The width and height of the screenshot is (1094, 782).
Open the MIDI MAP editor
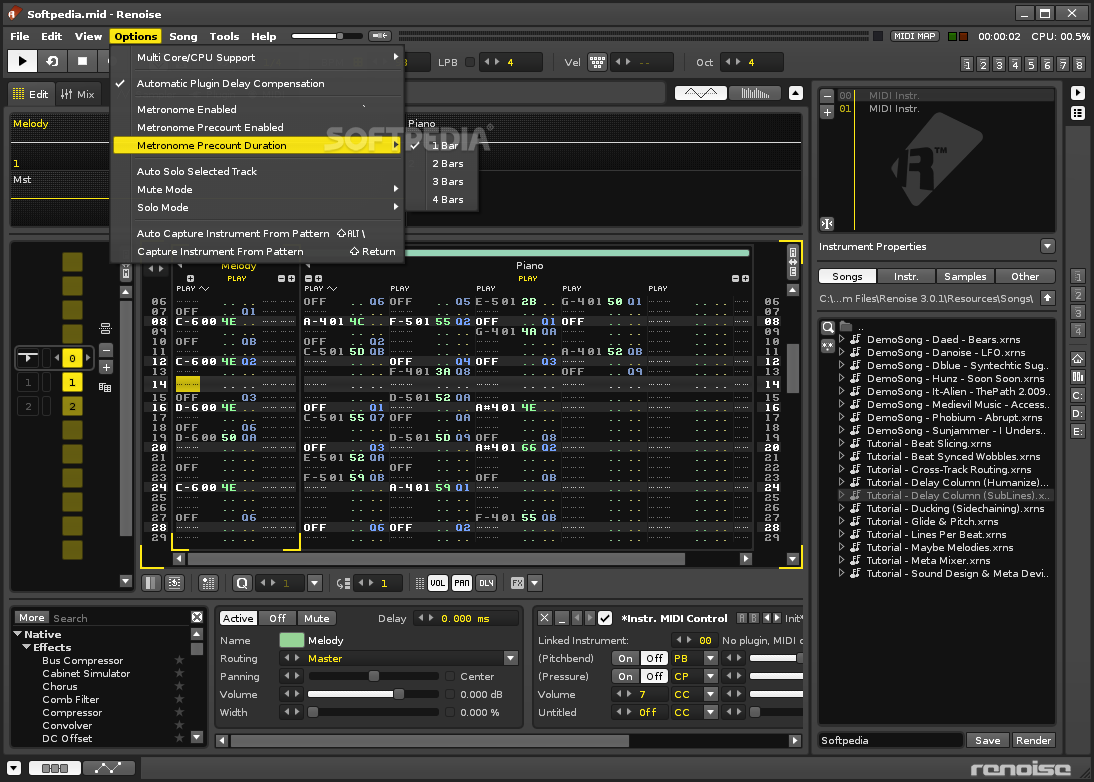(x=914, y=36)
